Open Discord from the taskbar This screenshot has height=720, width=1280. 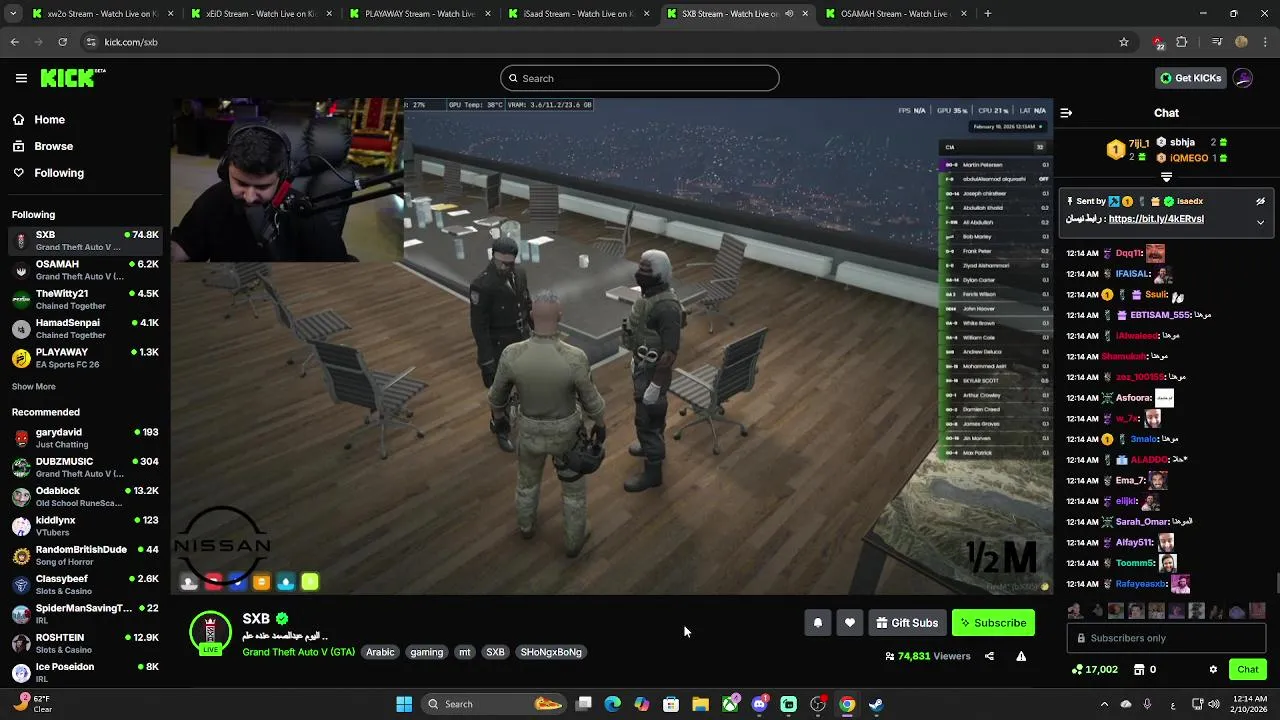click(759, 704)
